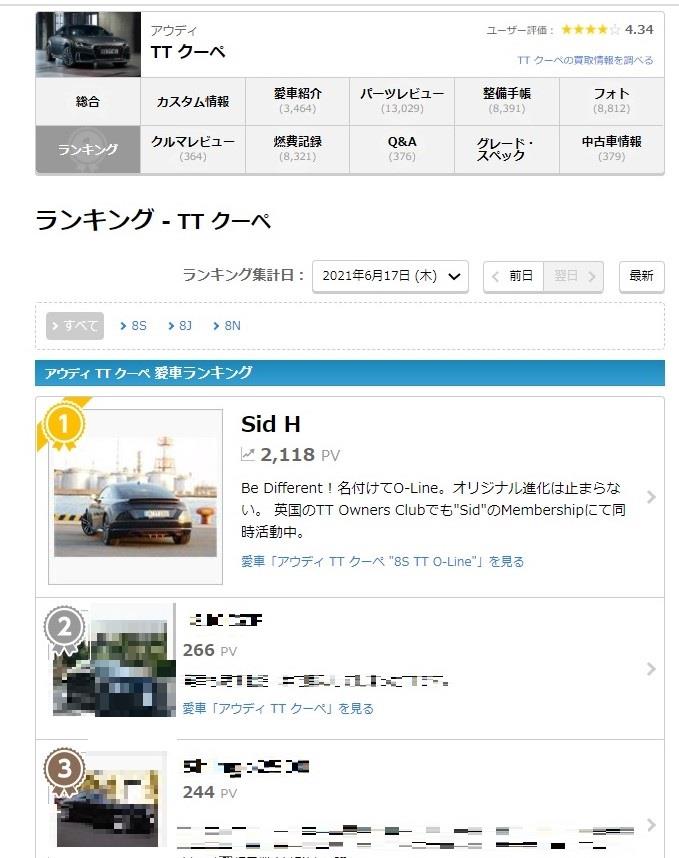Click the 244 PV count text

(x=210, y=793)
